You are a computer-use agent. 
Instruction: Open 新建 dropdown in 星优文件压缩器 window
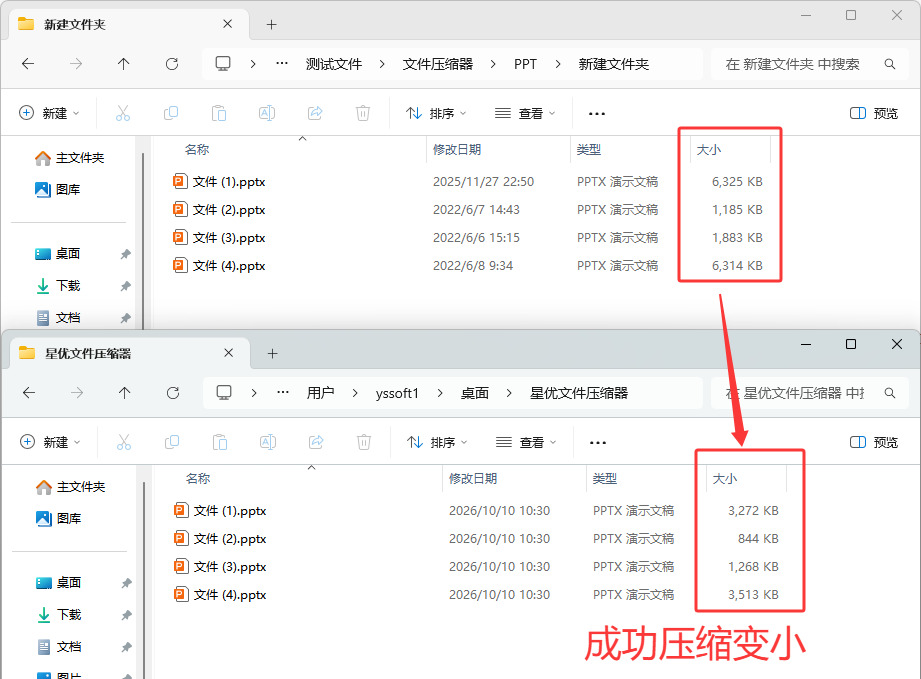(x=51, y=442)
